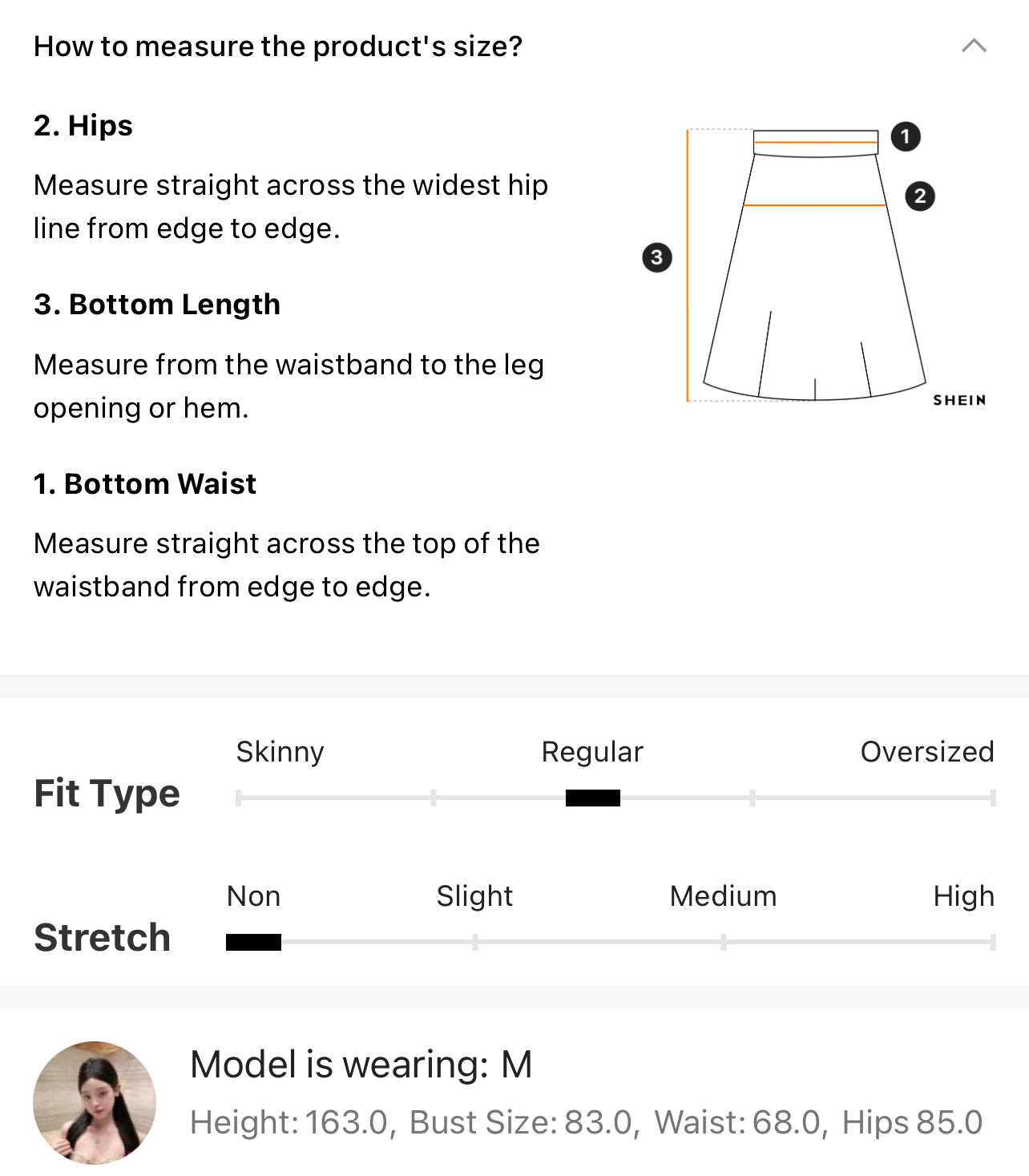Click the black Non stretch indicator
The width and height of the screenshot is (1029, 1176).
[x=253, y=942]
